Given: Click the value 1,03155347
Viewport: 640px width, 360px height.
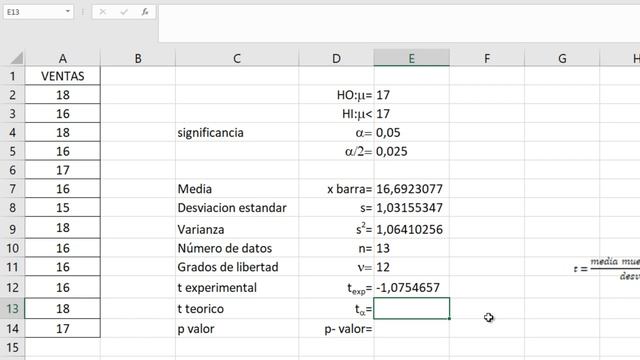Looking at the screenshot, I should [411, 207].
